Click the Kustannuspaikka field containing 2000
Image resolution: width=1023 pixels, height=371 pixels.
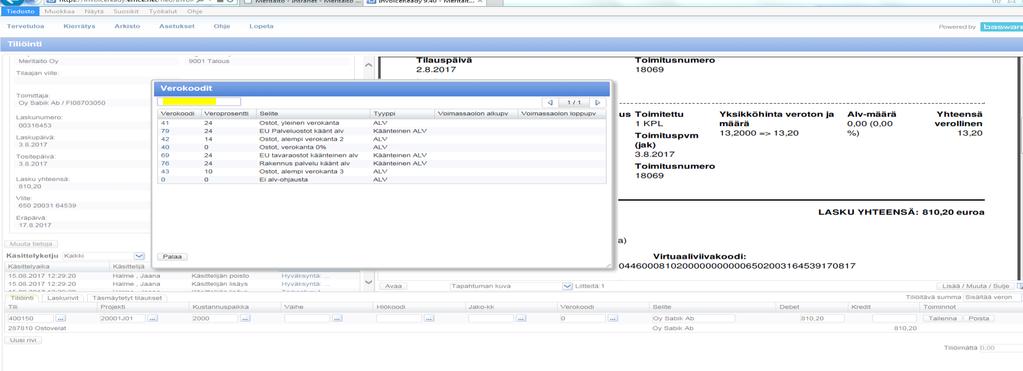tap(215, 318)
